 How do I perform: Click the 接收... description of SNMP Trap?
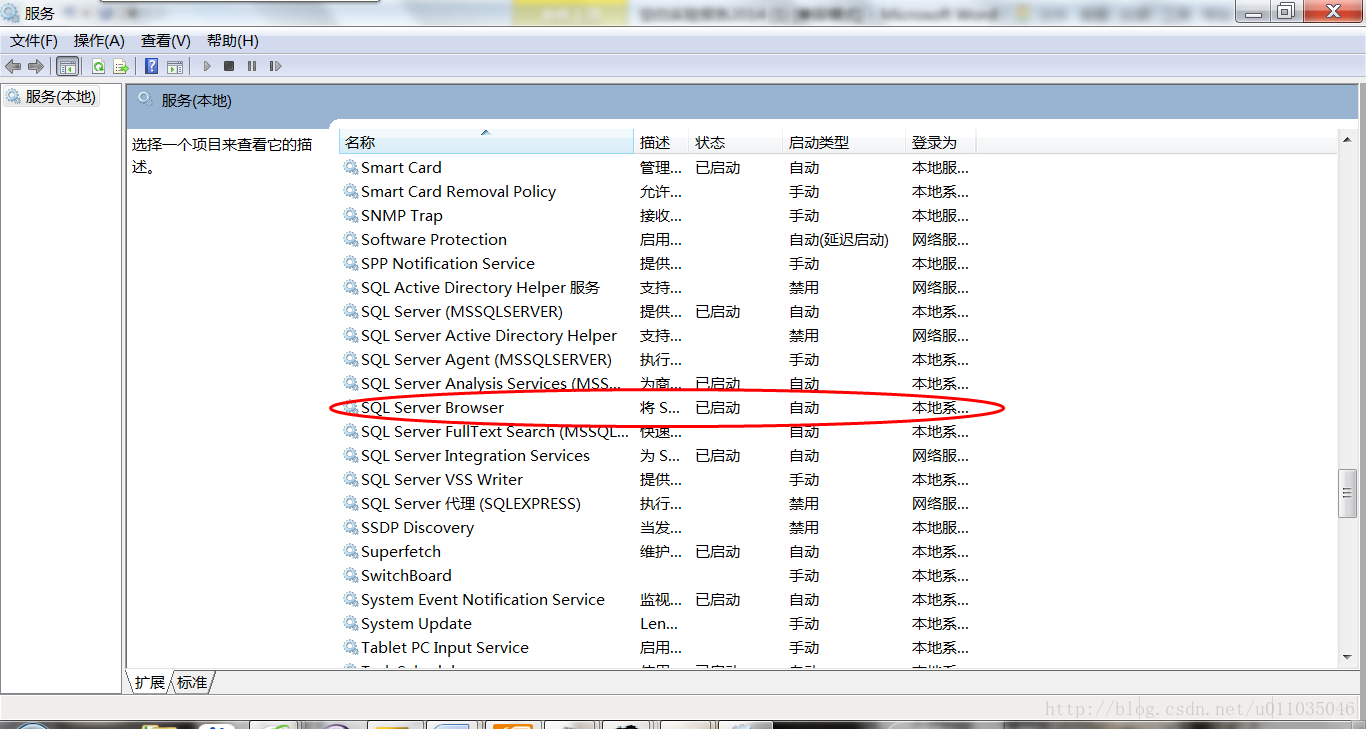[661, 216]
